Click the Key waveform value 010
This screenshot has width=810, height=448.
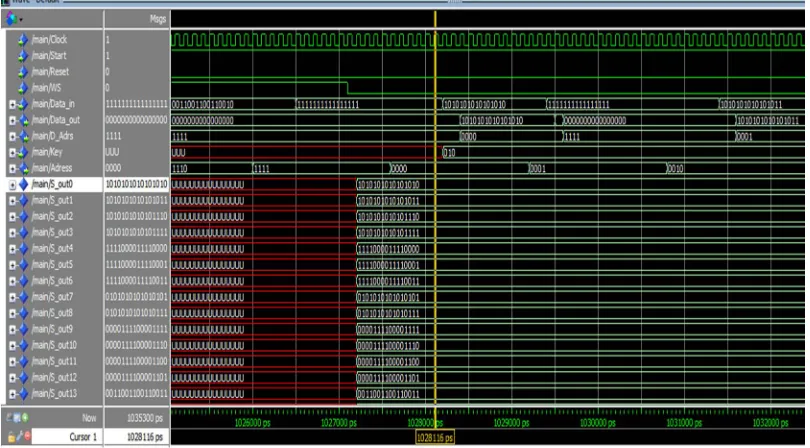(x=449, y=153)
